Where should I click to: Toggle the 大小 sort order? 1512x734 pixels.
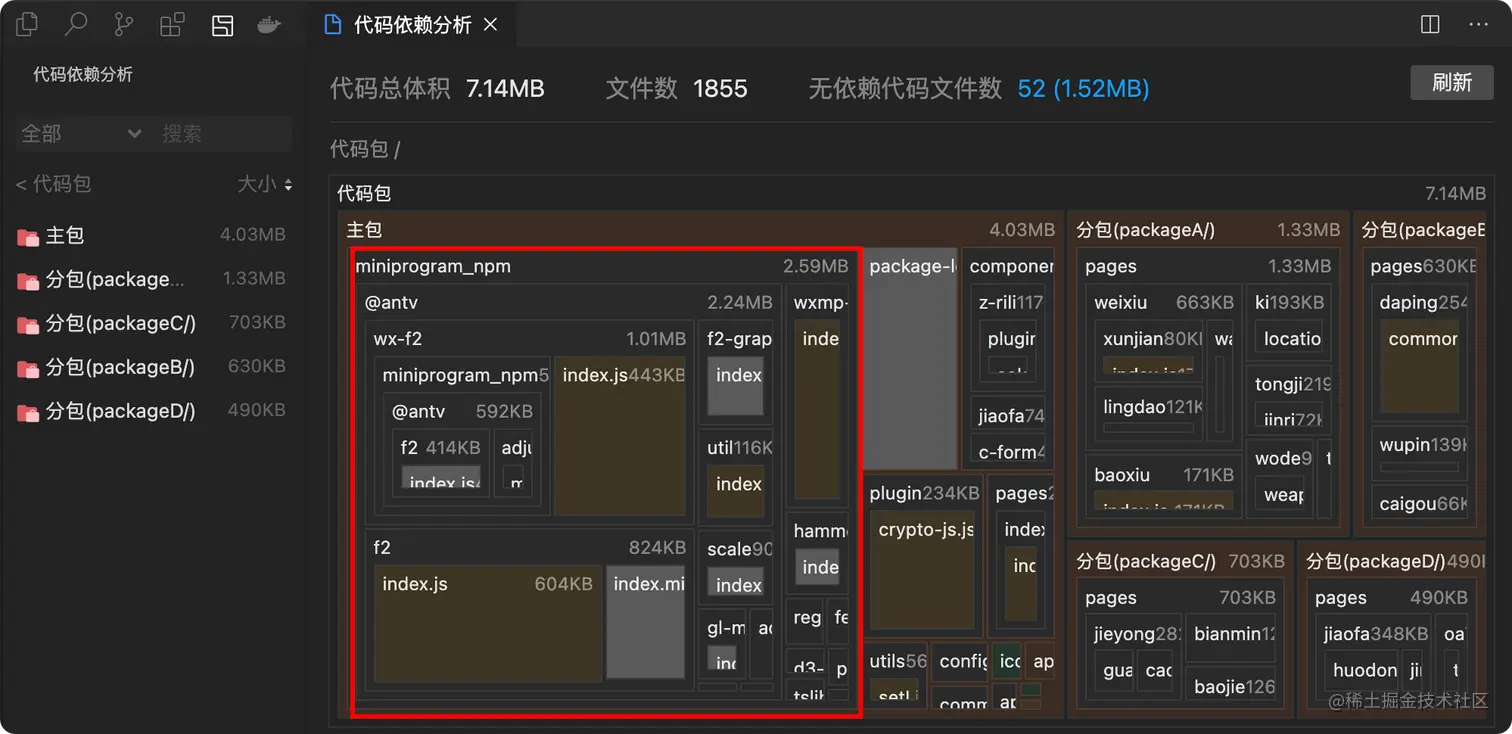(x=265, y=184)
